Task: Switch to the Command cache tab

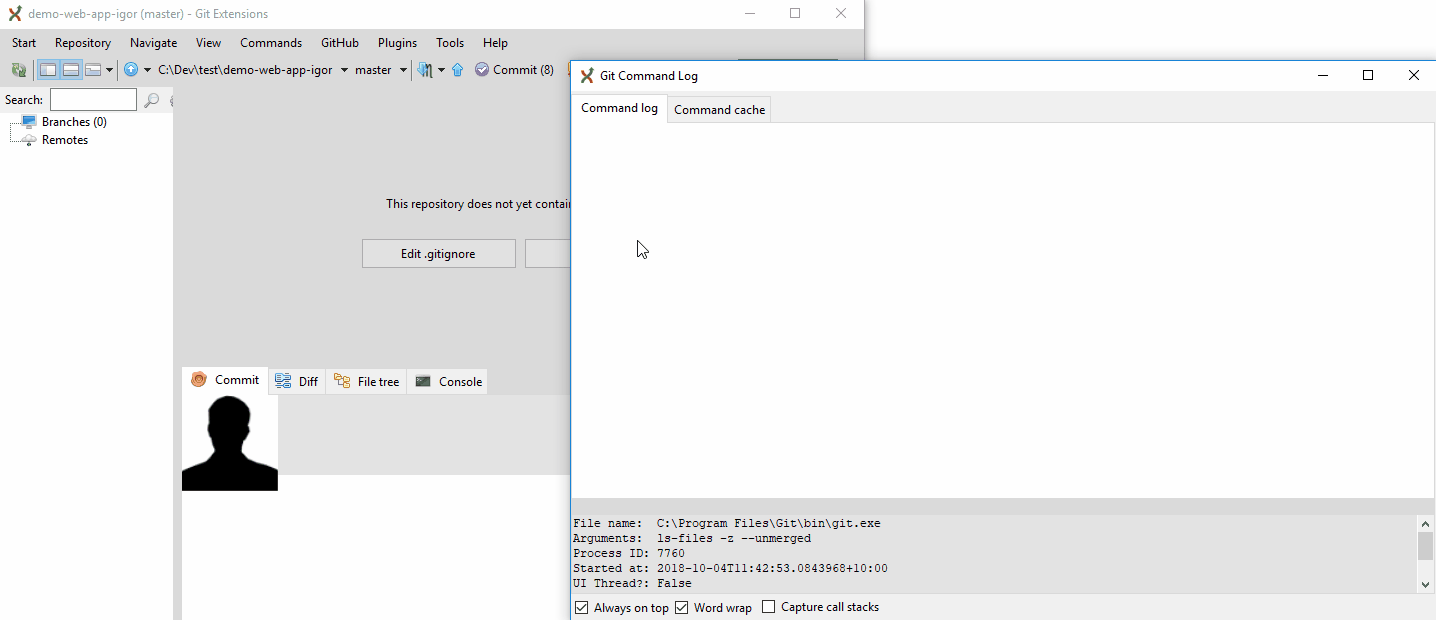Action: point(718,109)
